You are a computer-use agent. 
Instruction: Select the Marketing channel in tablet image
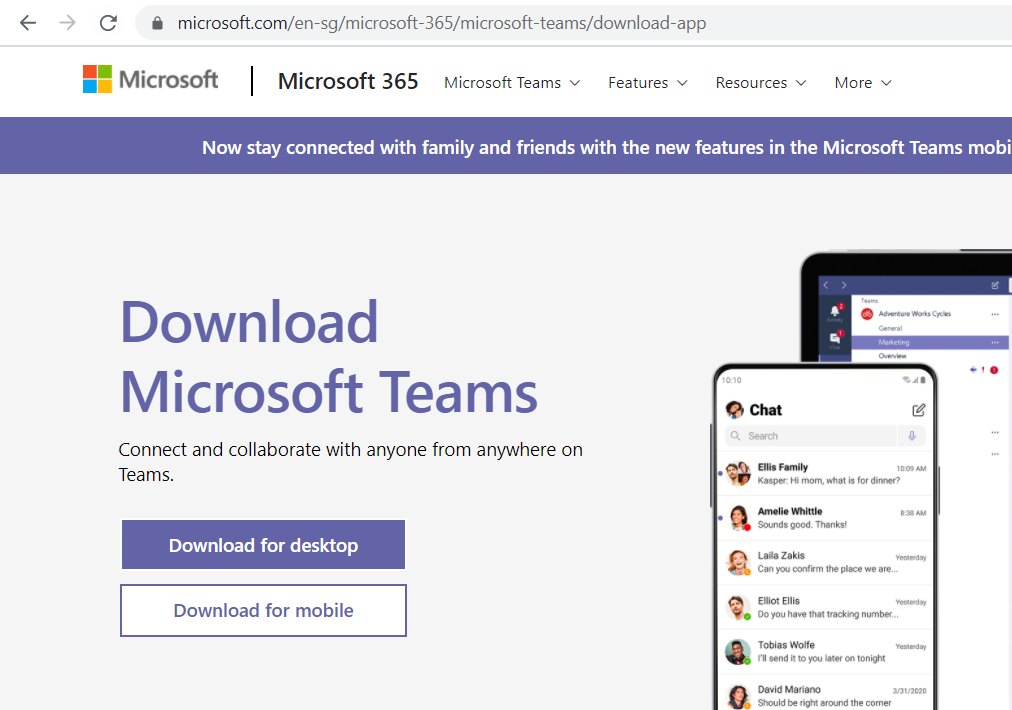click(895, 342)
